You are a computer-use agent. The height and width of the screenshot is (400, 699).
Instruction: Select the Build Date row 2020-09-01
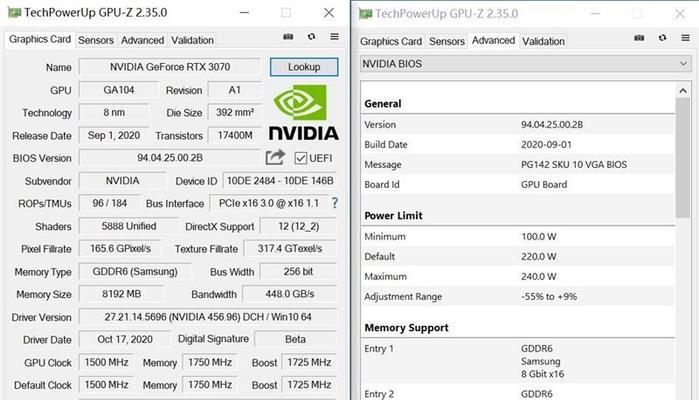pyautogui.click(x=518, y=144)
